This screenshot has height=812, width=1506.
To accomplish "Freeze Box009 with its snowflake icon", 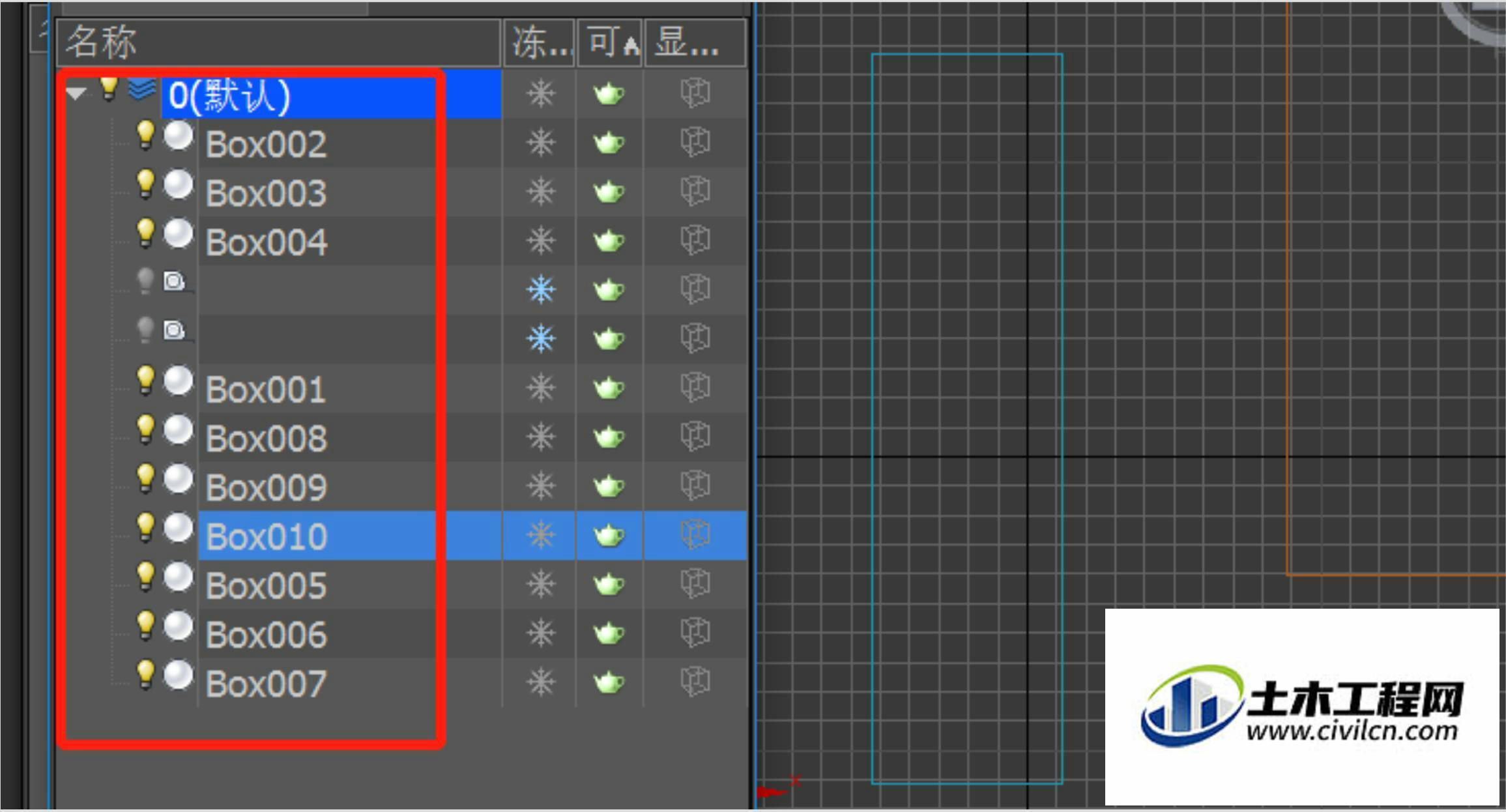I will point(541,486).
